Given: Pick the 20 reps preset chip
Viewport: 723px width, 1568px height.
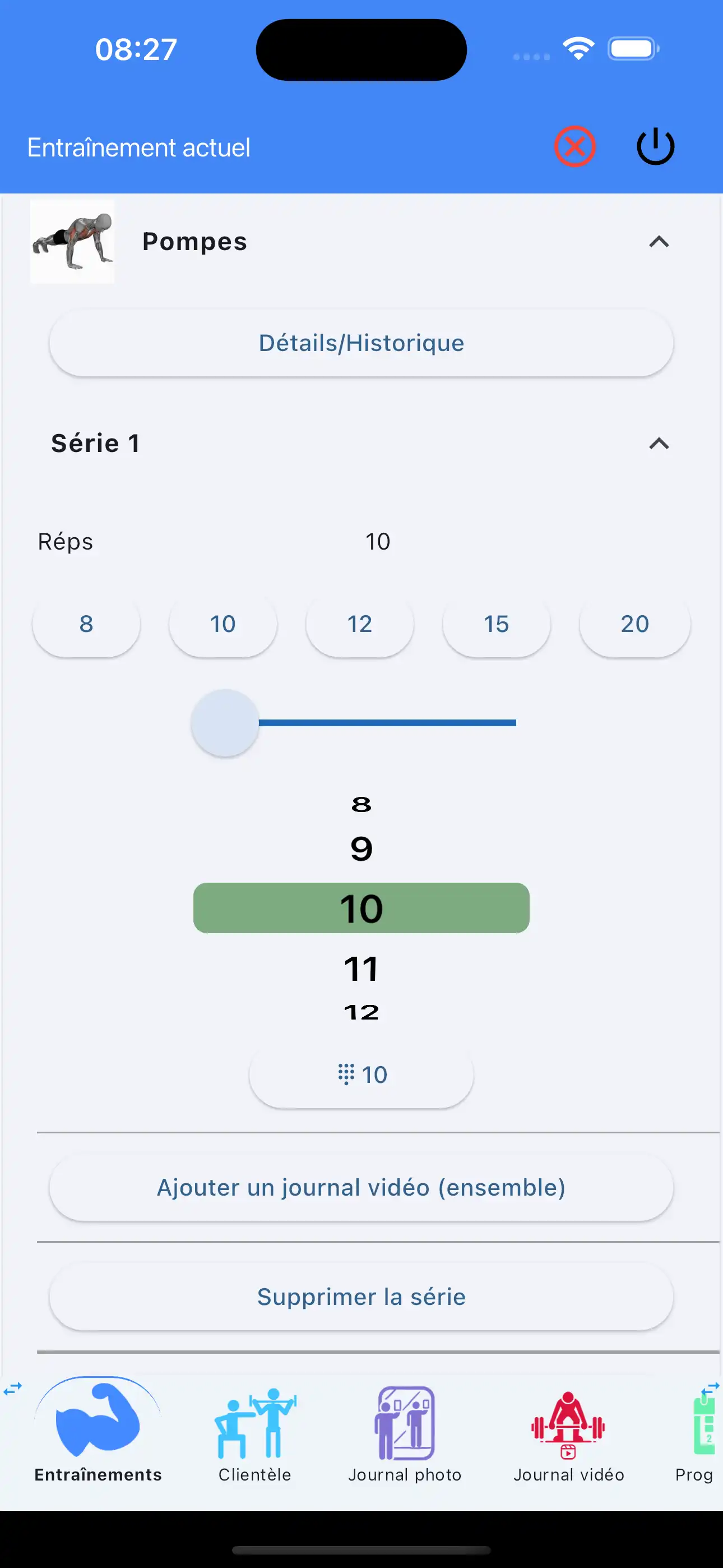Looking at the screenshot, I should [634, 624].
